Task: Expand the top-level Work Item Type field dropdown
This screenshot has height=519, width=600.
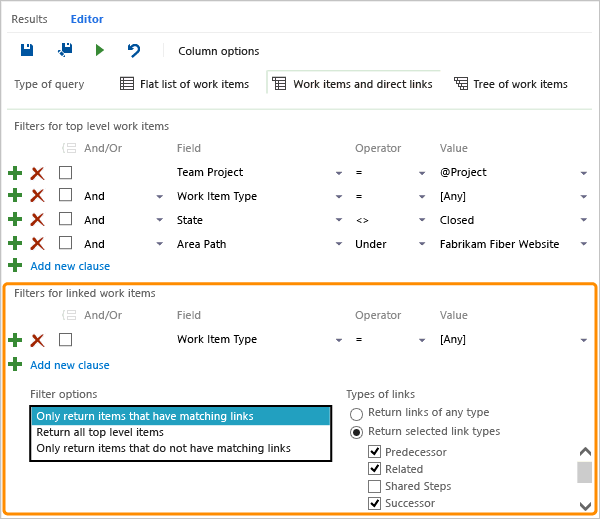Action: (x=339, y=197)
